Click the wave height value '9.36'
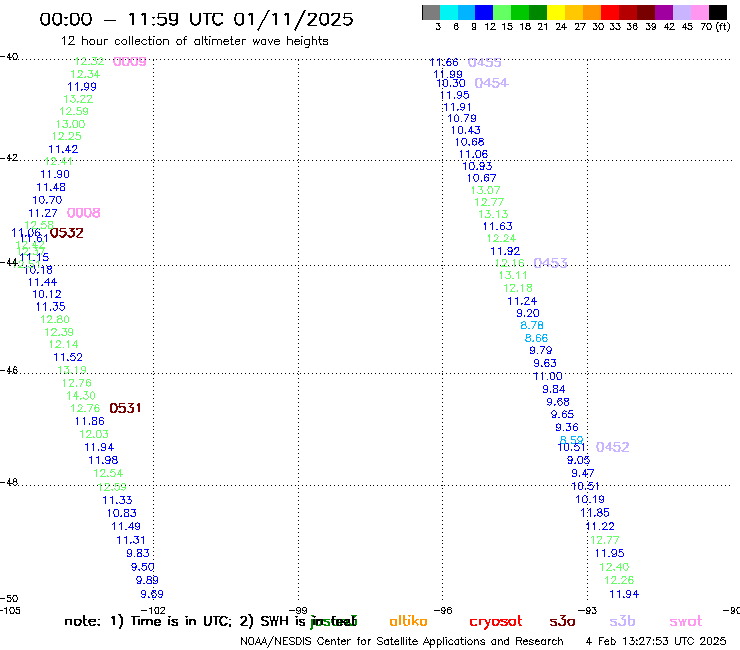This screenshot has height=650, width=740. pyautogui.click(x=567, y=427)
